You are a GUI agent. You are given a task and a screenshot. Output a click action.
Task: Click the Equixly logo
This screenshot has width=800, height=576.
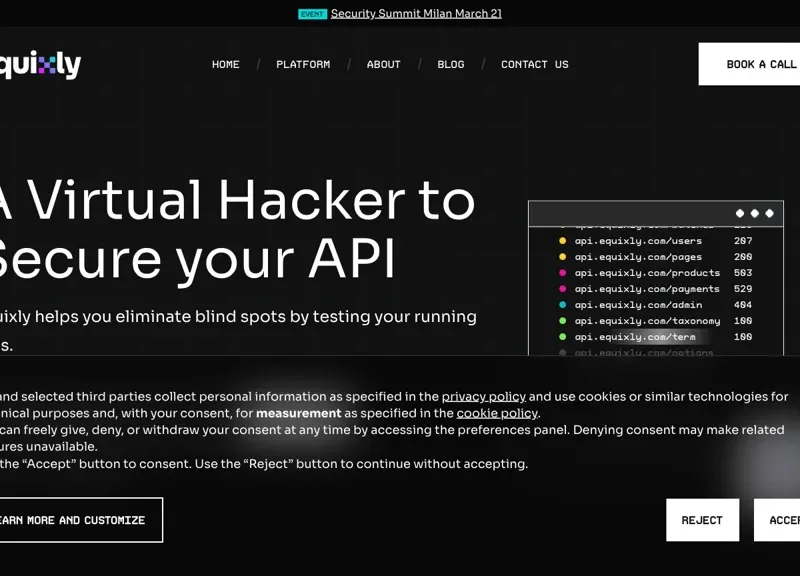(x=40, y=65)
